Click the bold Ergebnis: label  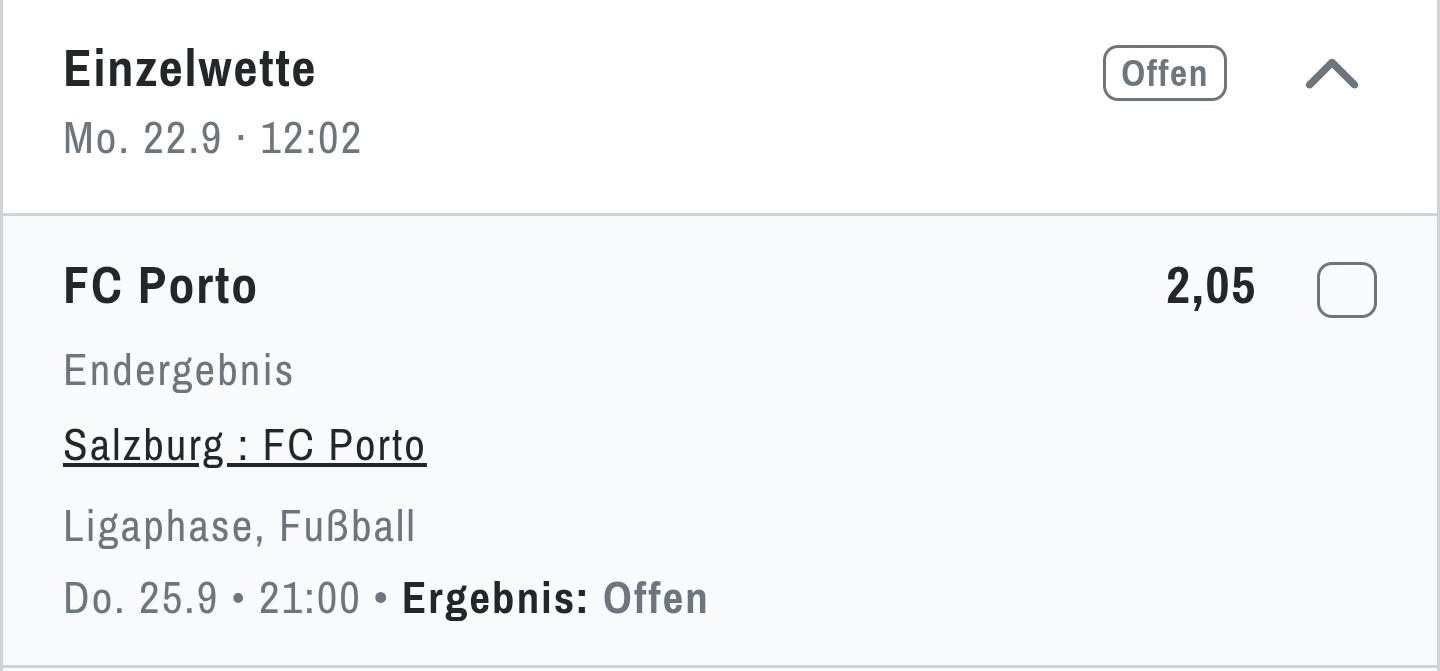point(495,598)
